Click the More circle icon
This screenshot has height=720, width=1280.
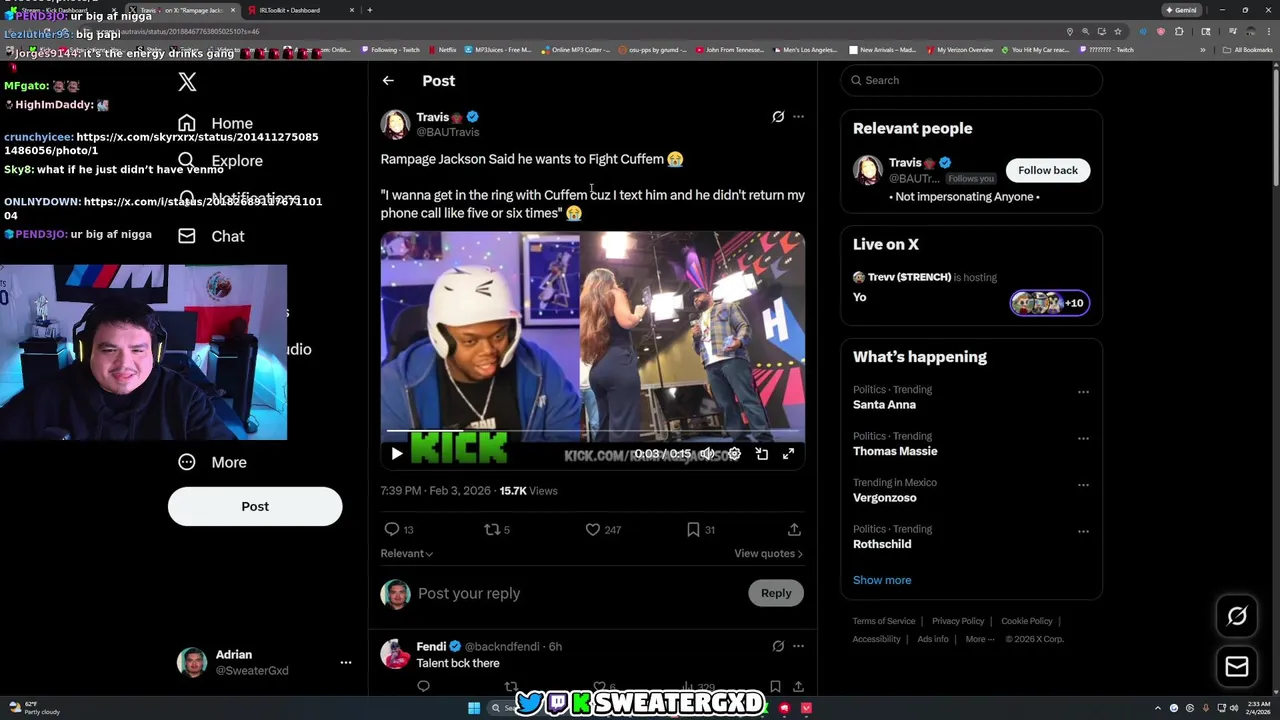click(x=187, y=462)
